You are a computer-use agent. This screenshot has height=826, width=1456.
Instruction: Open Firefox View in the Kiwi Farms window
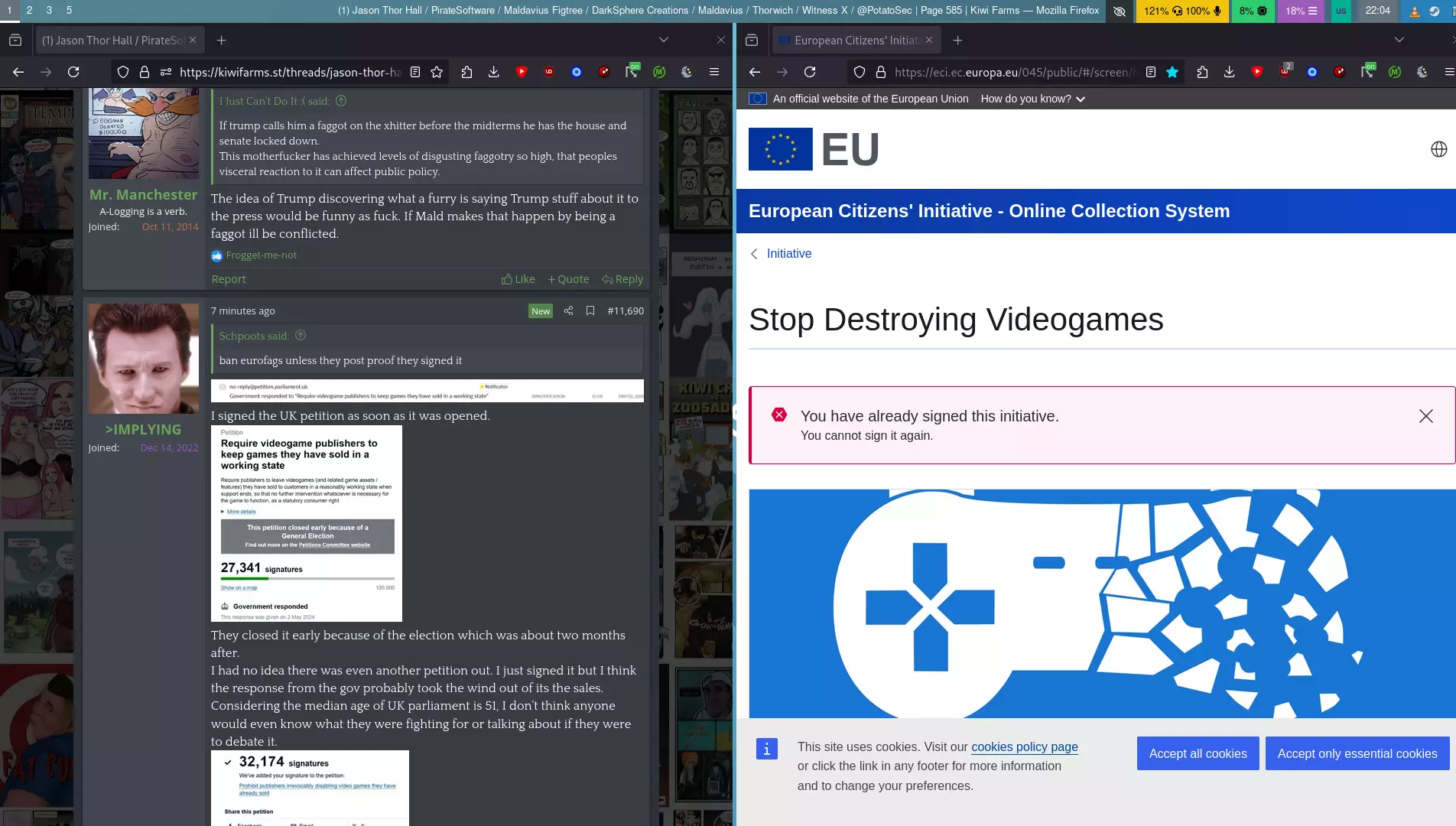(15, 40)
